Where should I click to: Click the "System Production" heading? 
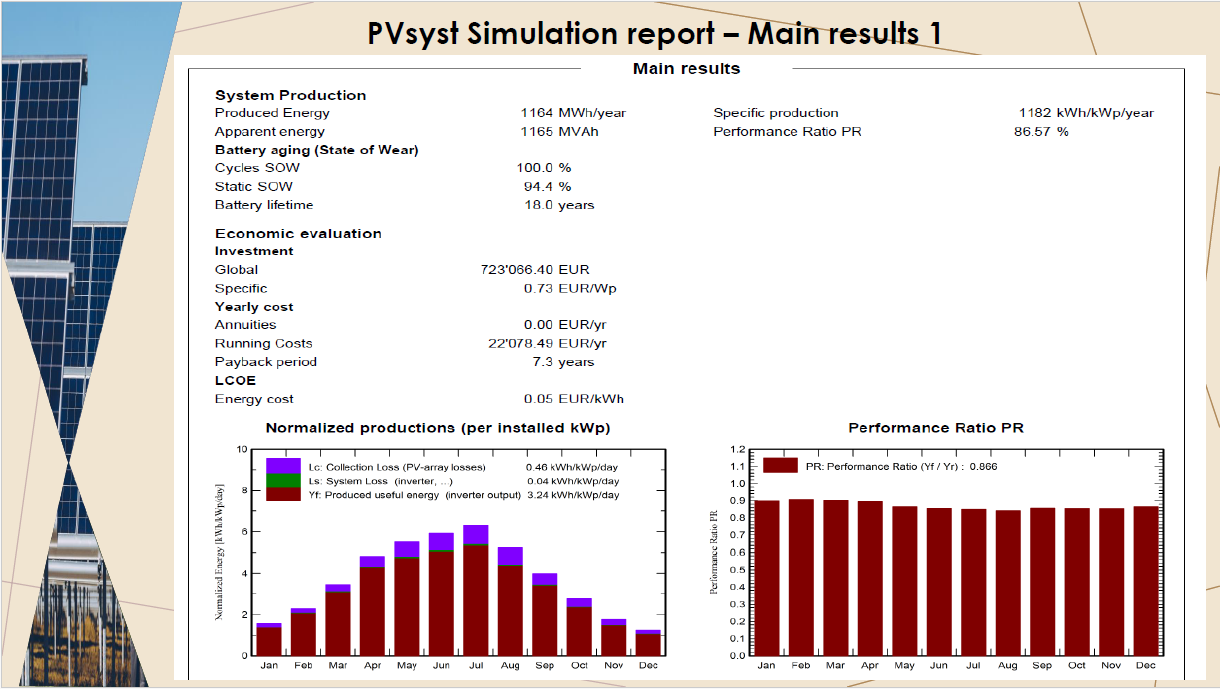pos(290,95)
